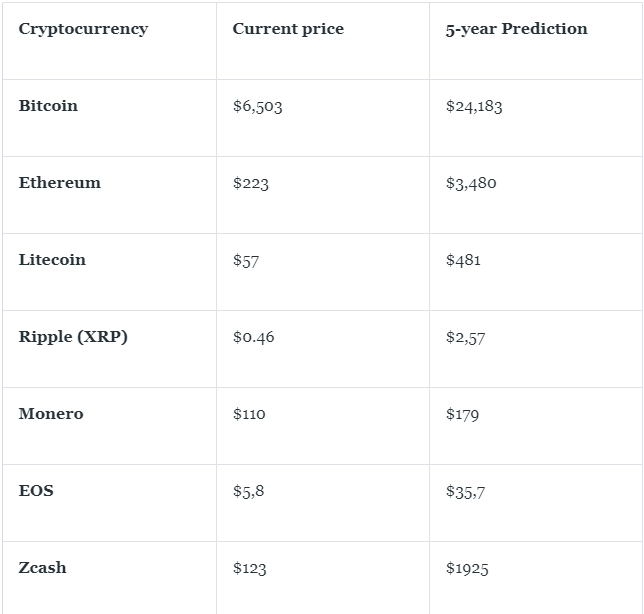Select the Ethereum row label
The width and height of the screenshot is (644, 614).
59,183
